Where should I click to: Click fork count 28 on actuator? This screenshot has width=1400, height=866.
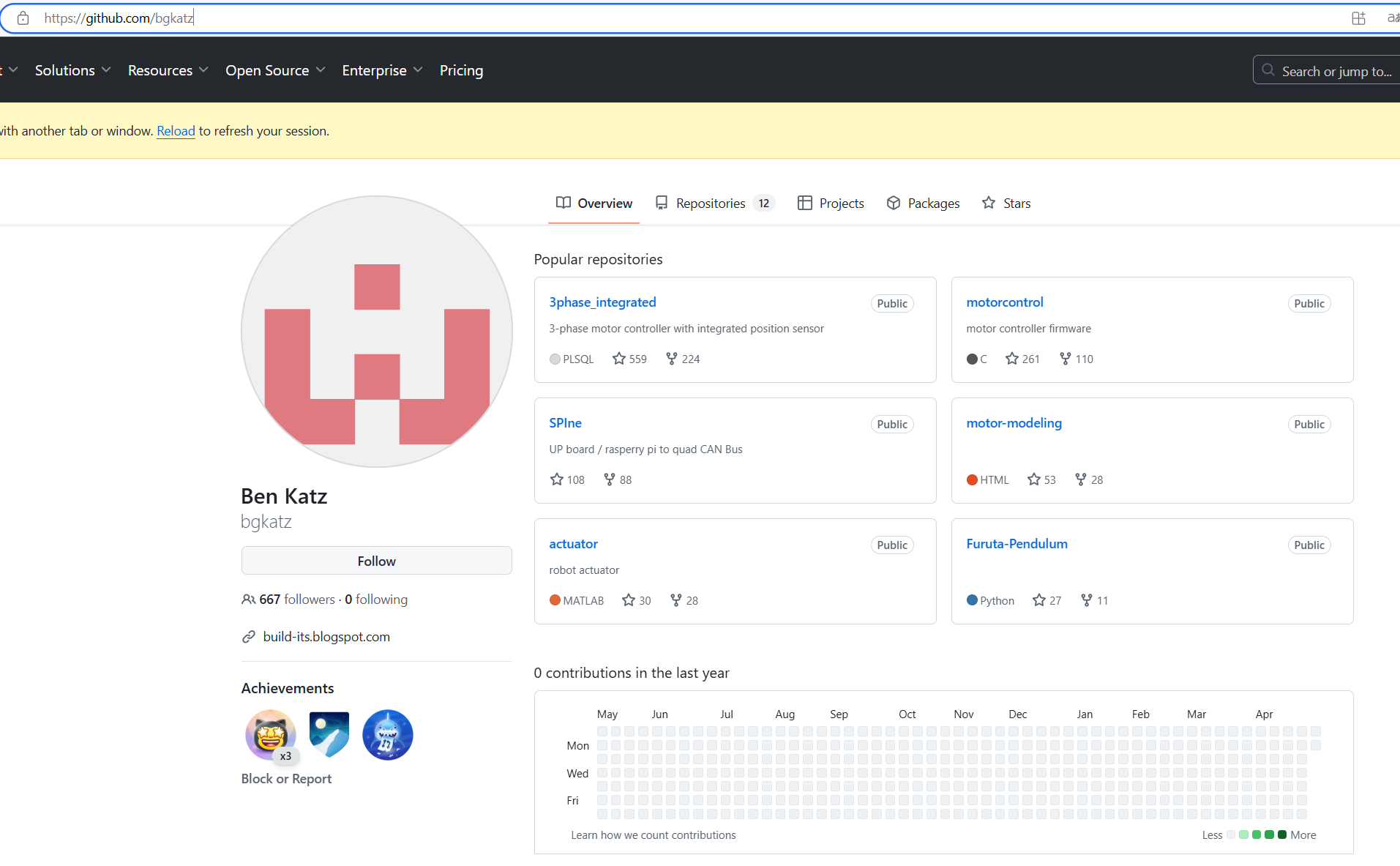(x=684, y=600)
